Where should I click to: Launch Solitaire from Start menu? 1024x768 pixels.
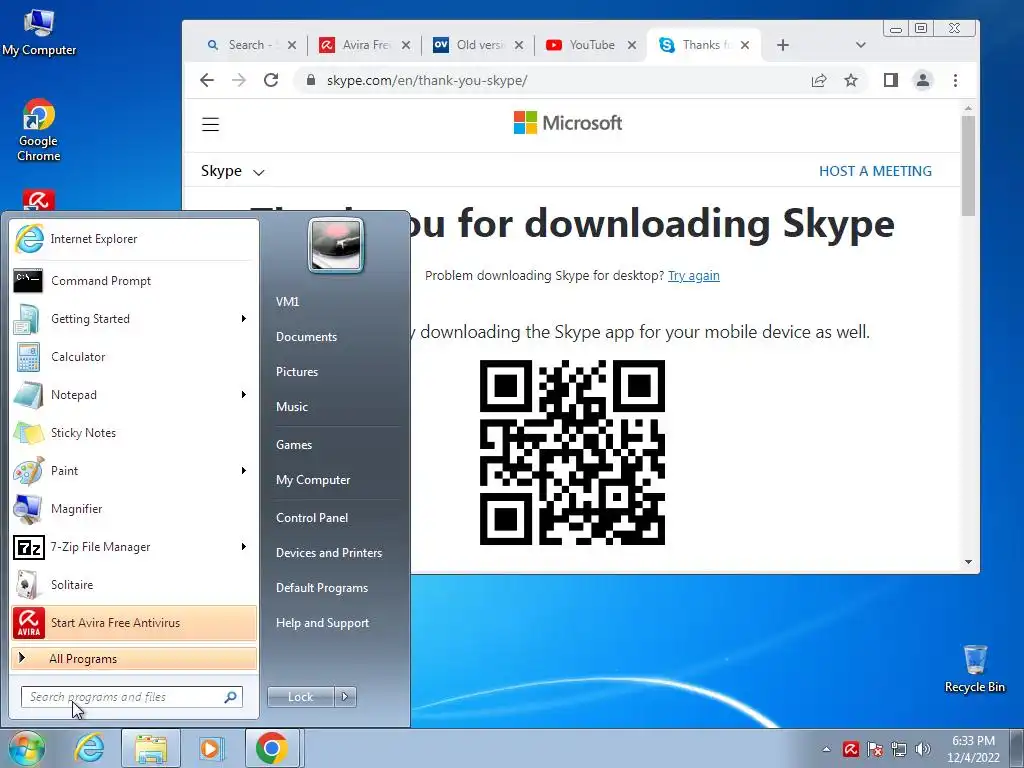[x=134, y=584]
